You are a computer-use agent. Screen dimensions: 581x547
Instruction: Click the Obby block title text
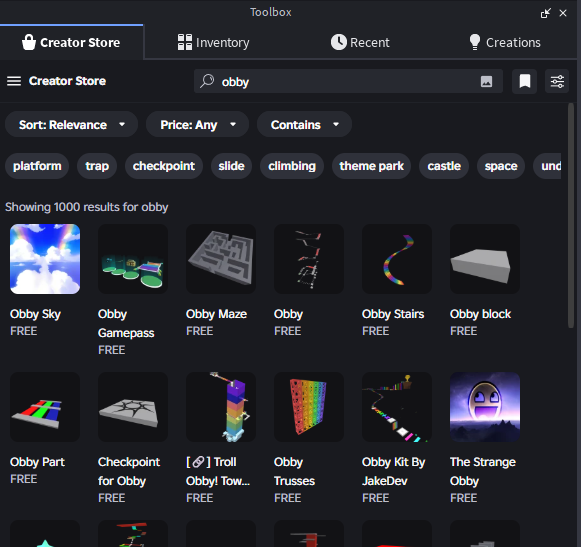tap(480, 314)
